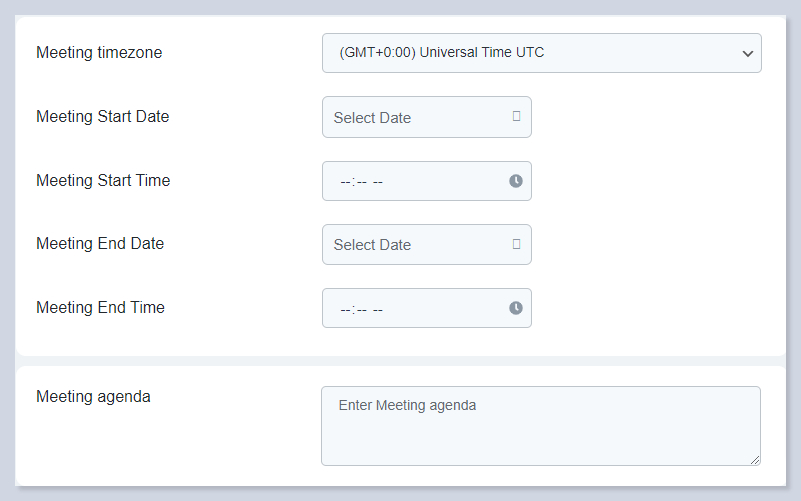Click the Meeting End Time label
Screen dimensions: 801x501
click(100, 307)
